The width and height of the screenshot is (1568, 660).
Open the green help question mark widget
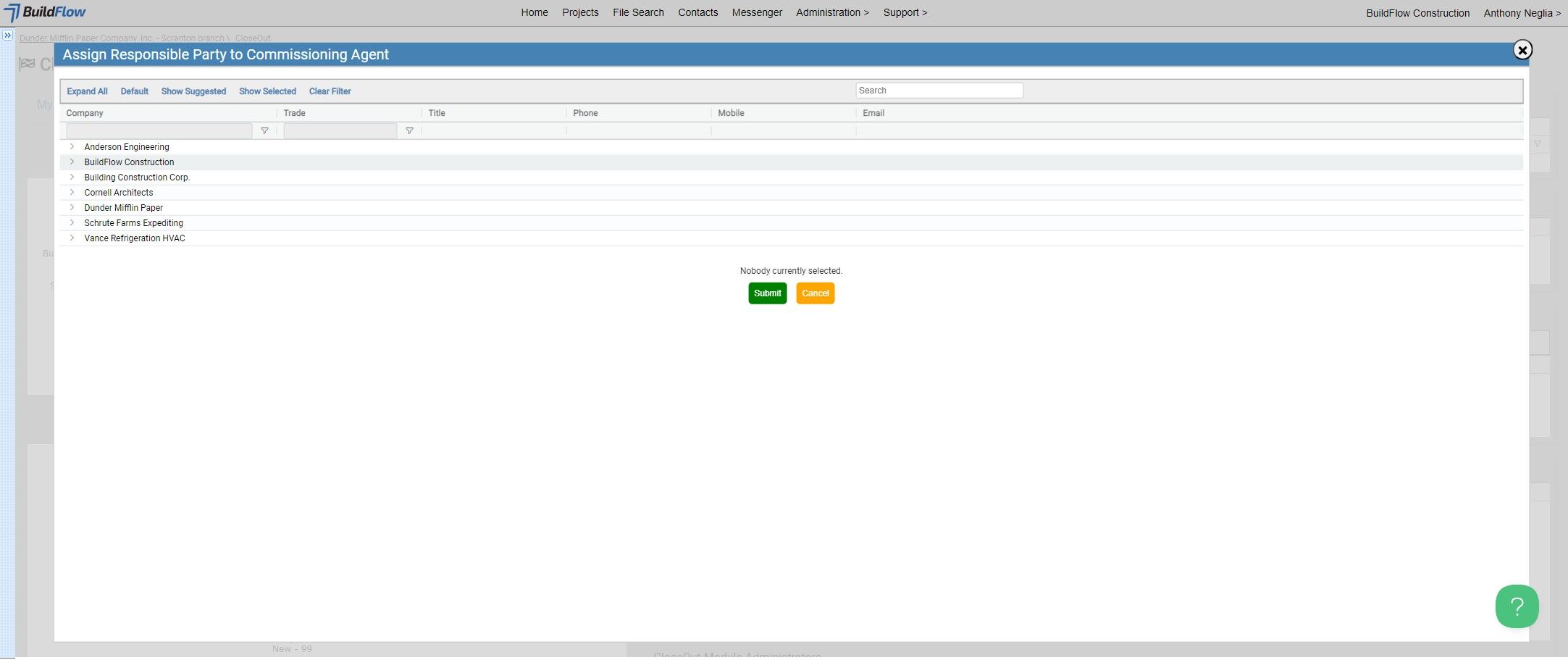point(1517,606)
